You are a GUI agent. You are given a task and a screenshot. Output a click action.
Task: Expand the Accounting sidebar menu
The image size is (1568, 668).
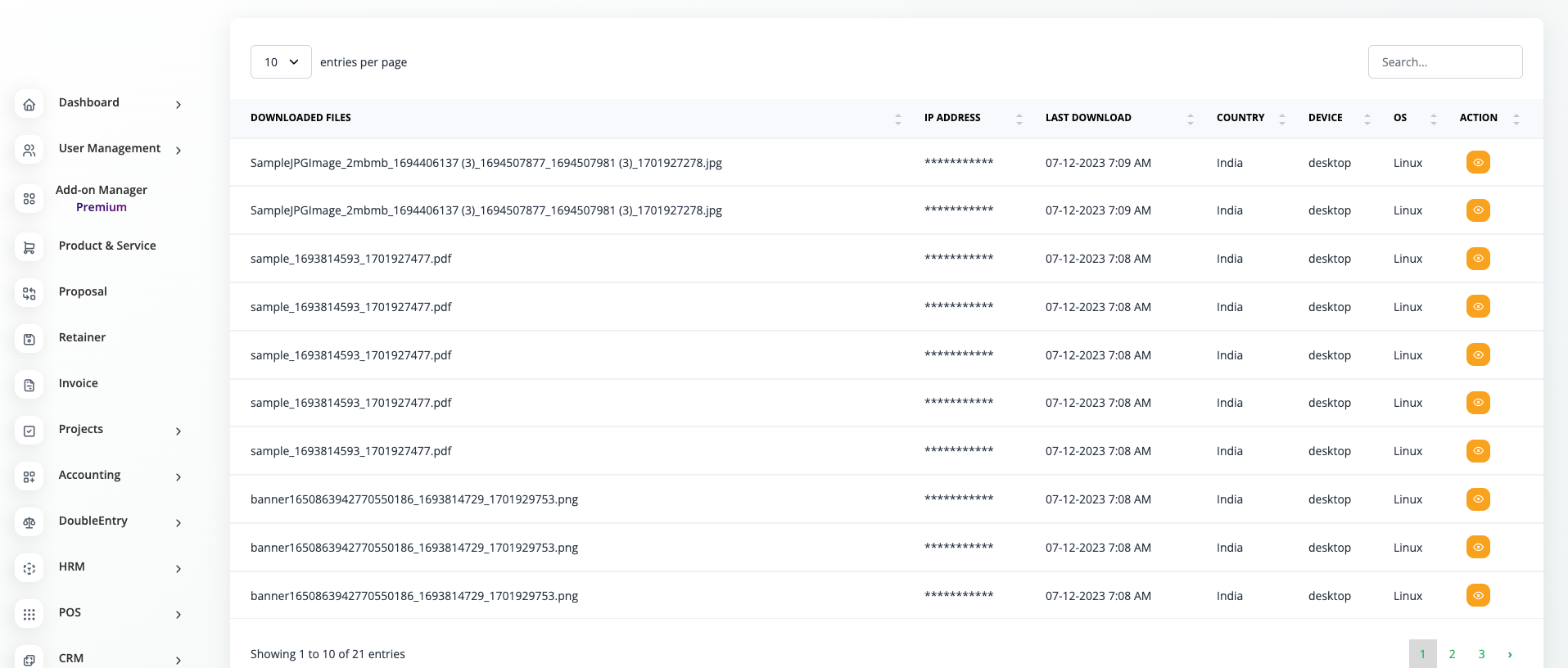[x=178, y=476]
